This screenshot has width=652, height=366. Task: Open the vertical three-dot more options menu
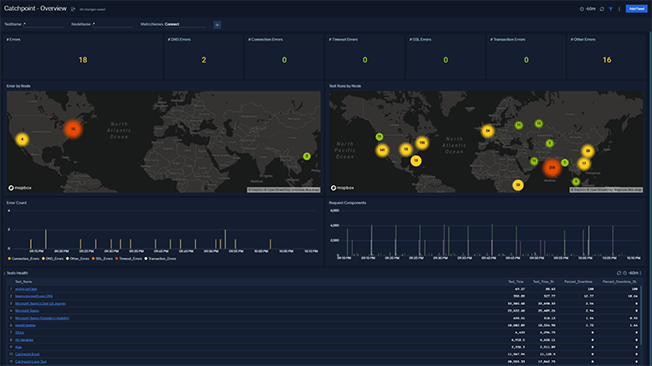tap(619, 9)
